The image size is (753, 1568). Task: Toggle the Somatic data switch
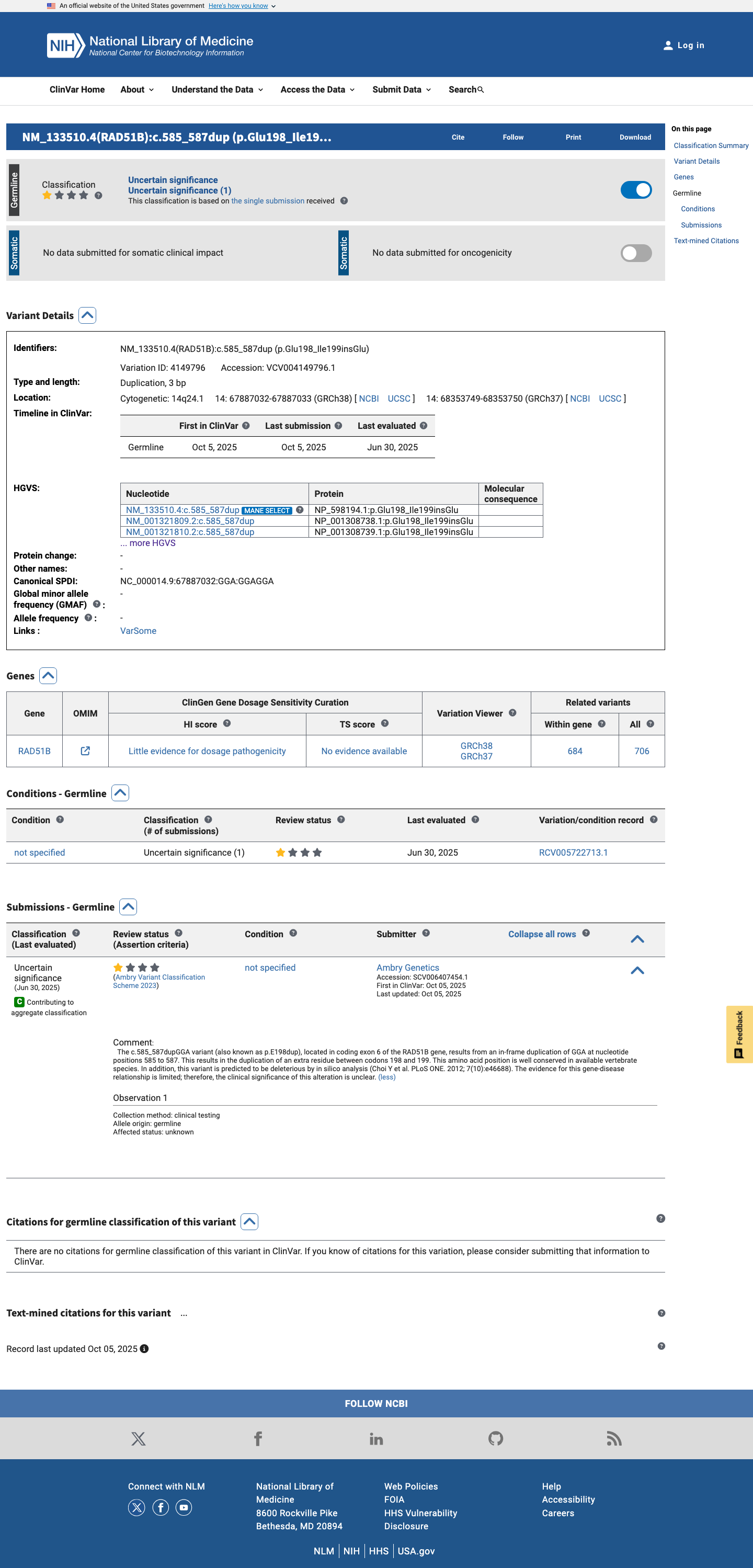(x=636, y=253)
